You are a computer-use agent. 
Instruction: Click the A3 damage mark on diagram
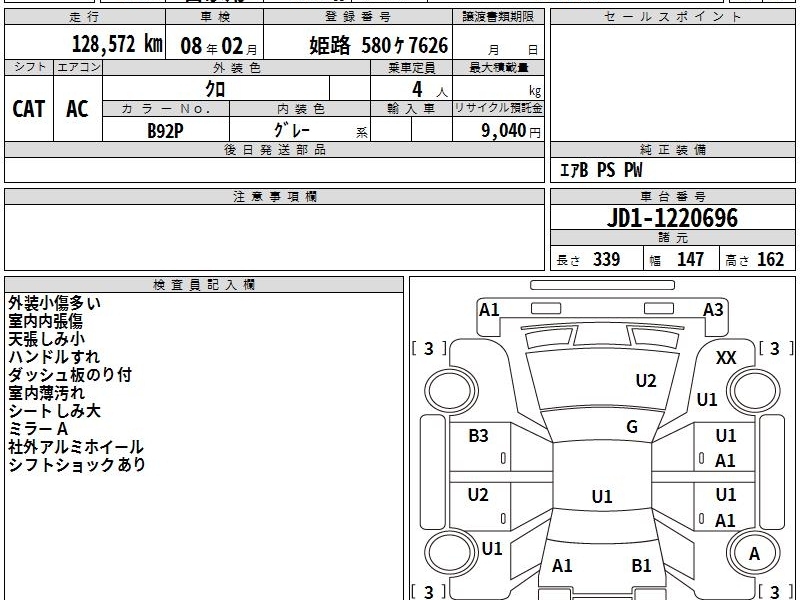tap(713, 310)
